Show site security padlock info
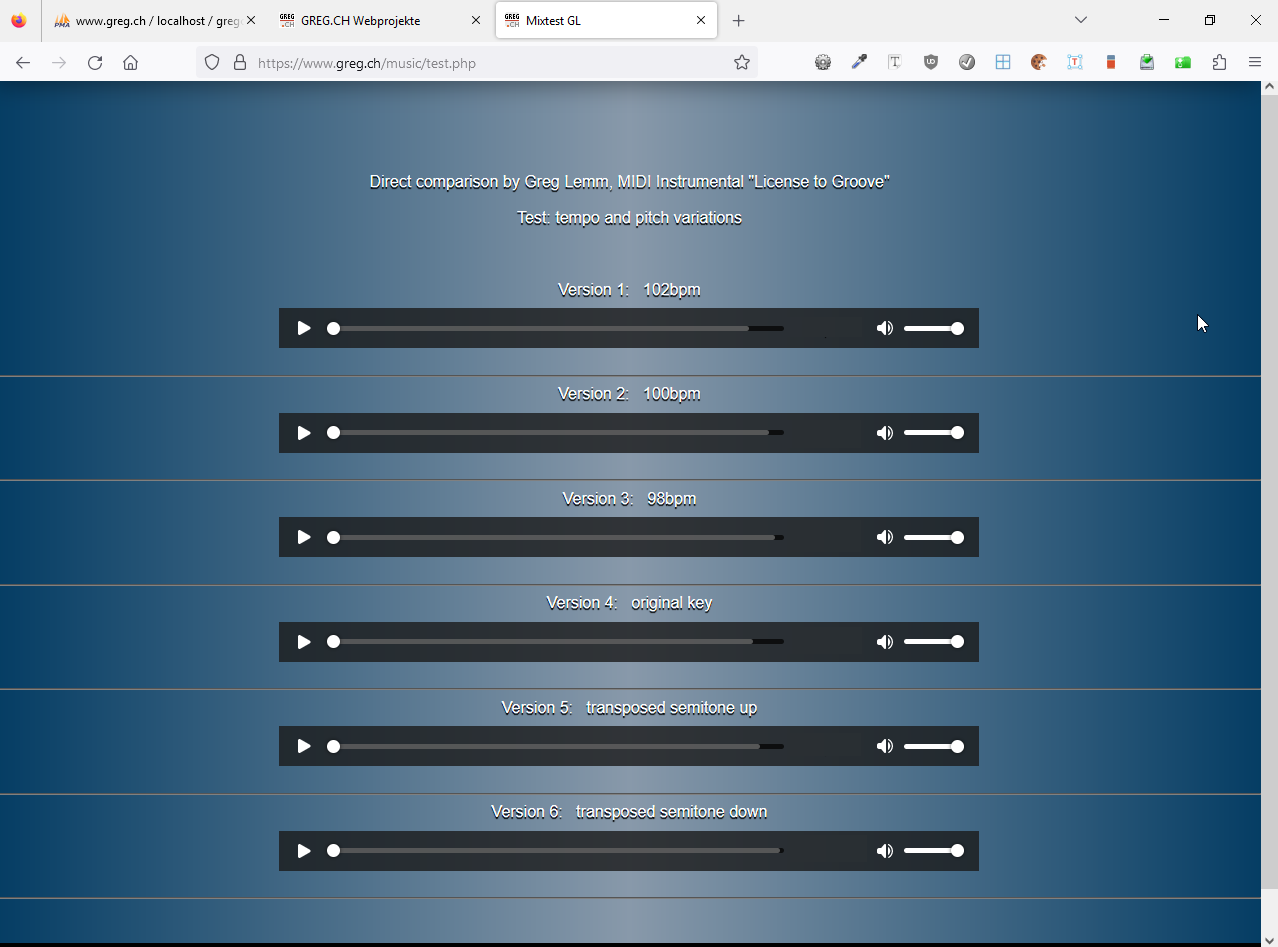The width and height of the screenshot is (1278, 947). point(239,62)
